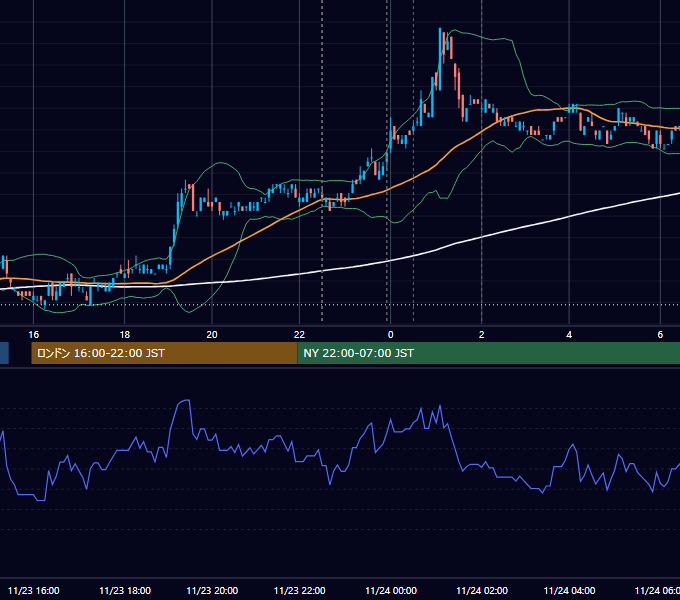Click hour label 6 on chart axis
The height and width of the screenshot is (600, 680).
pos(660,335)
